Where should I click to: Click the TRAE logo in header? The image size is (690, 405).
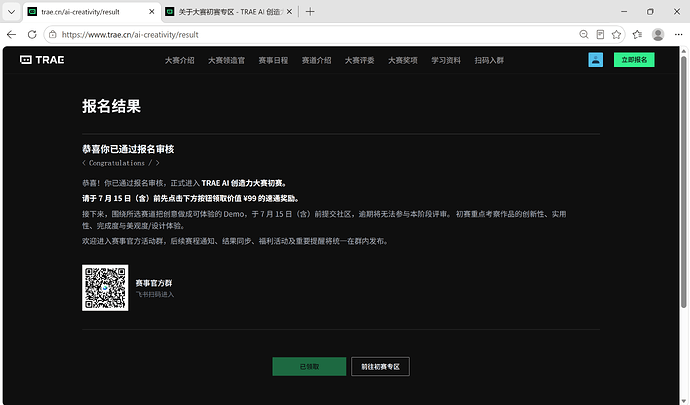coord(42,60)
